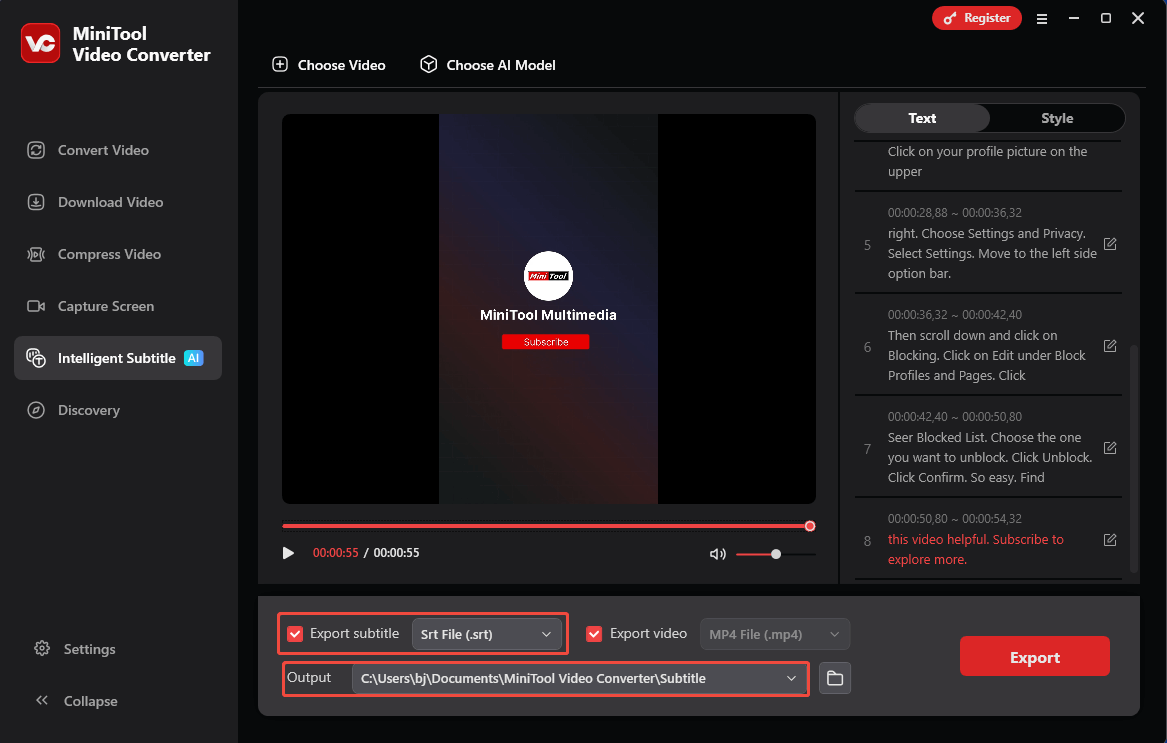Viewport: 1167px width, 743px height.
Task: Click timestamp 00:00:28,88 ~ 00:00:36,32
Action: [954, 213]
